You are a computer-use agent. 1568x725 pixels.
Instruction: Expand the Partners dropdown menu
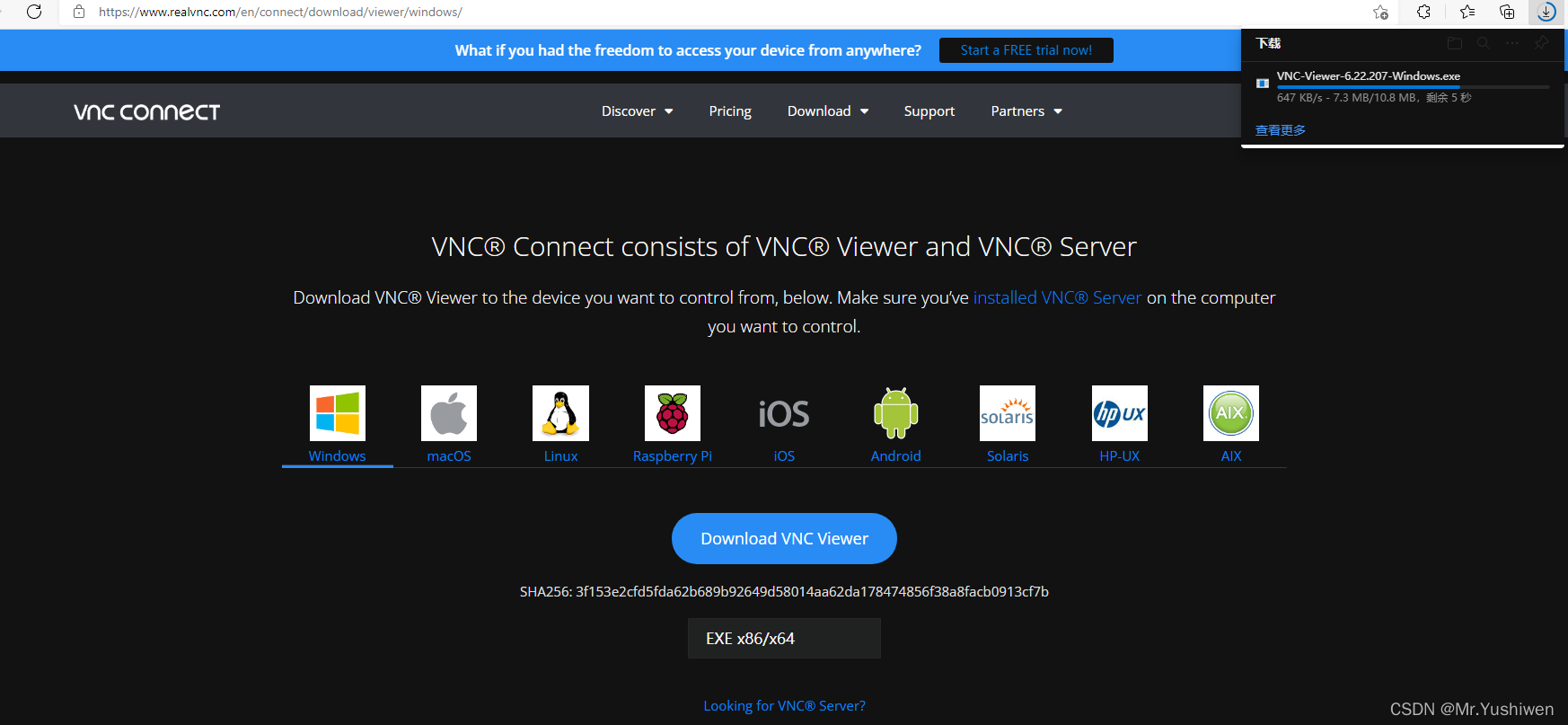[x=1026, y=111]
